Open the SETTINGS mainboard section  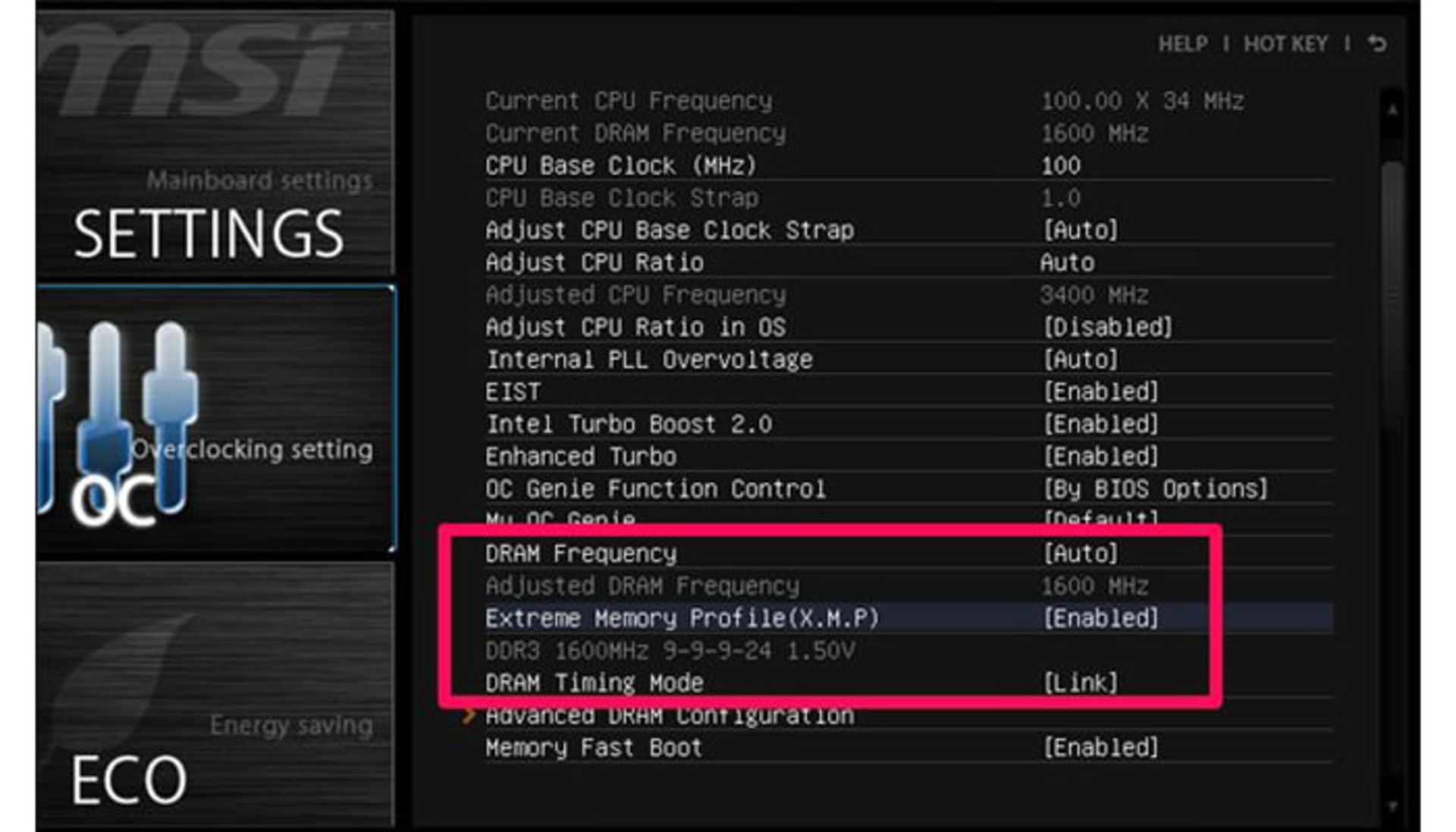(x=209, y=232)
